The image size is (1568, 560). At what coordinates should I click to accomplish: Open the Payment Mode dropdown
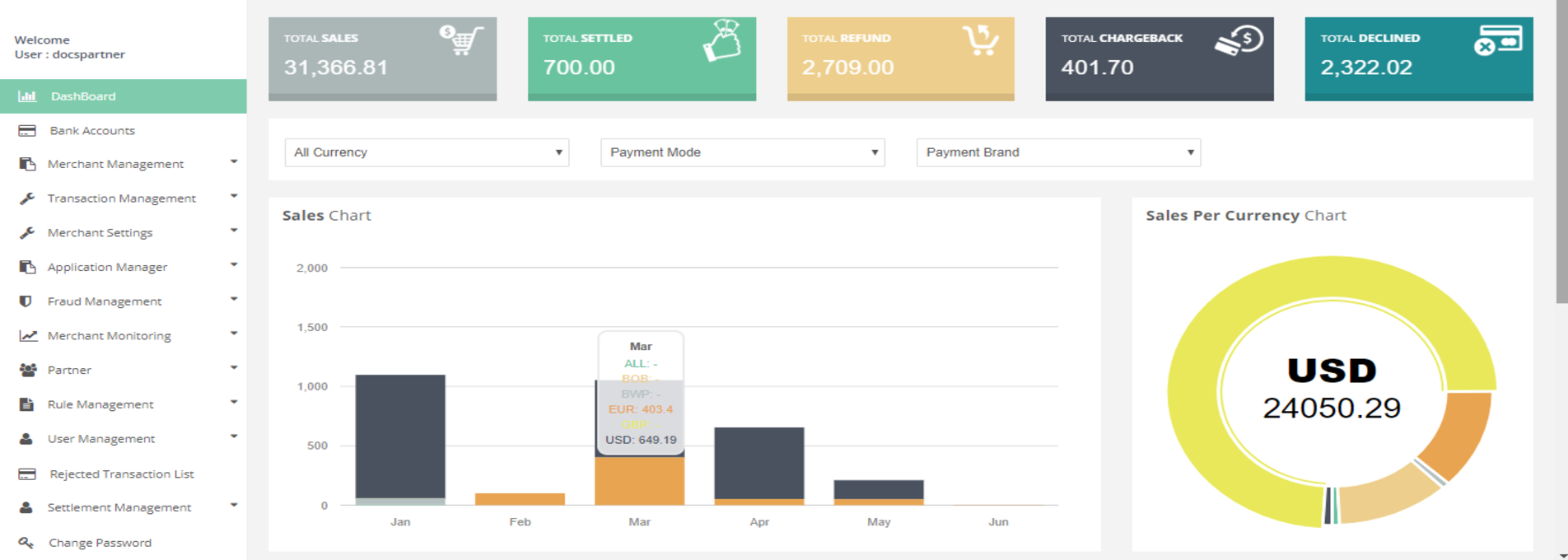click(x=742, y=152)
